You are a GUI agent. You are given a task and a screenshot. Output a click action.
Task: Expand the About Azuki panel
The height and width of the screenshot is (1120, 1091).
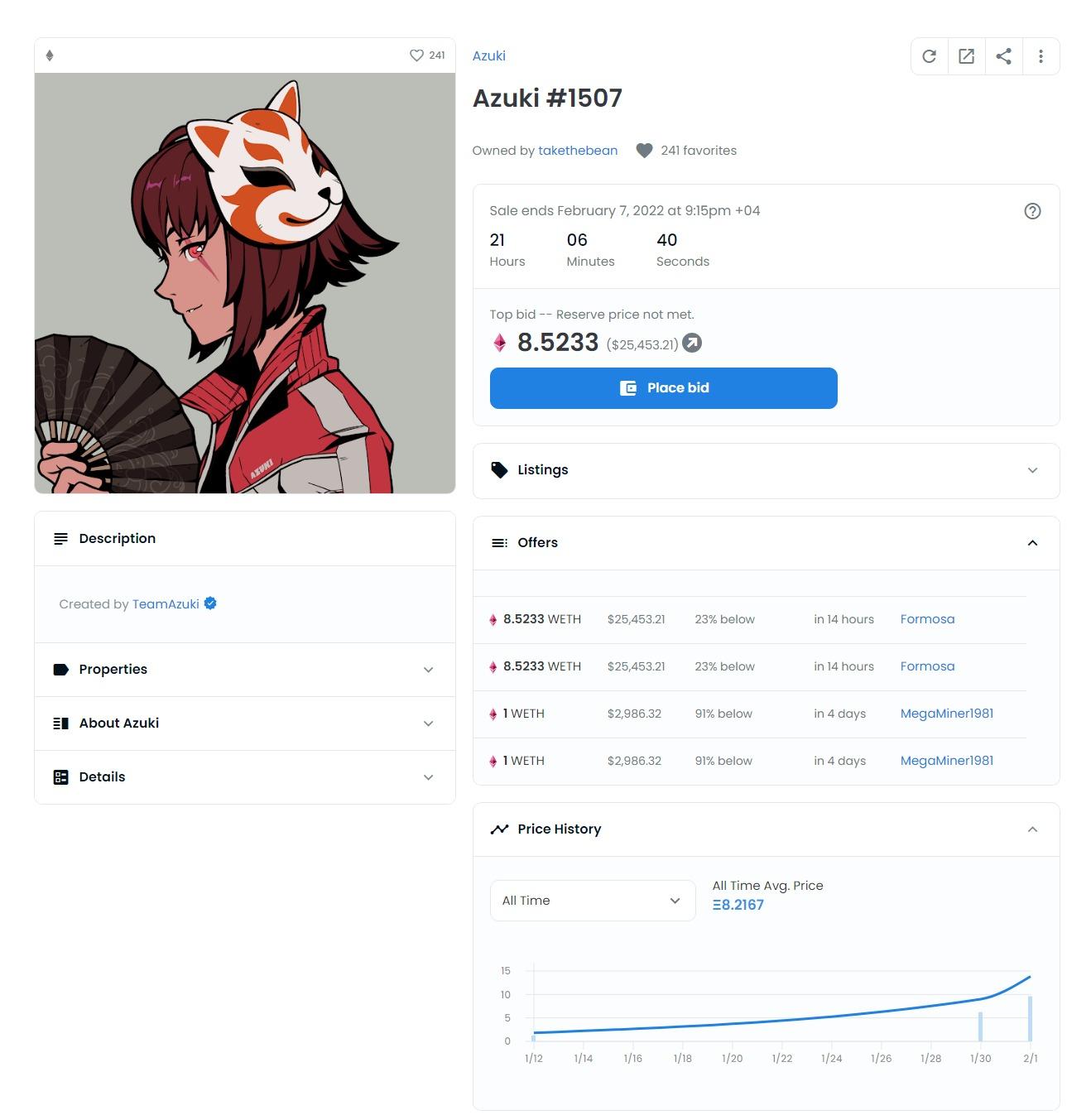pyautogui.click(x=245, y=723)
